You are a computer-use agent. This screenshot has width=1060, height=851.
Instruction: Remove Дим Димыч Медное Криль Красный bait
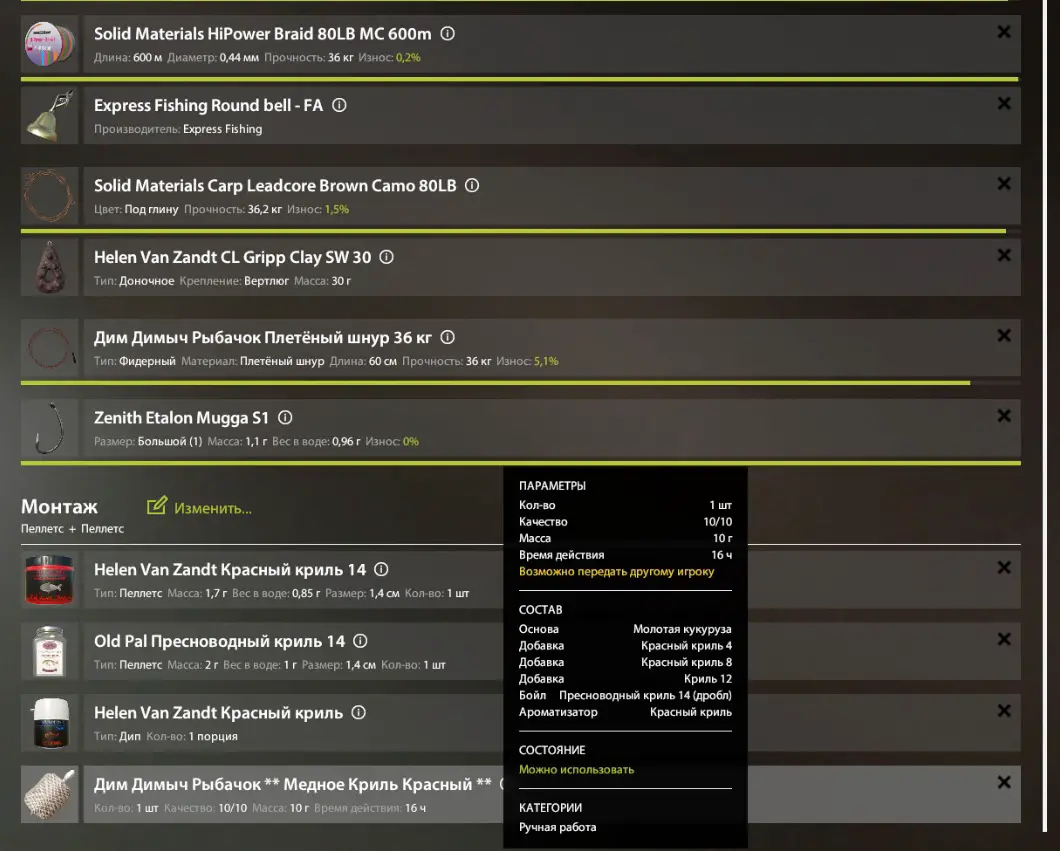1004,783
